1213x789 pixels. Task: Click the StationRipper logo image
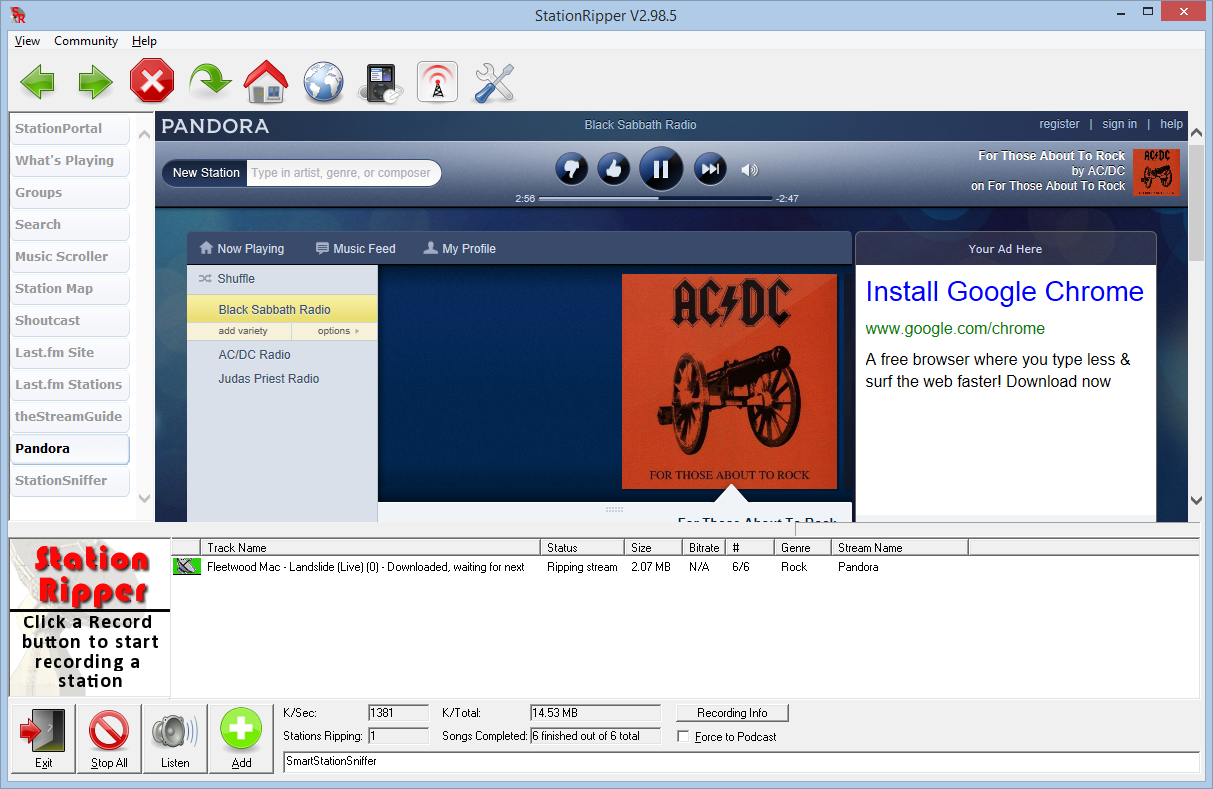click(90, 618)
